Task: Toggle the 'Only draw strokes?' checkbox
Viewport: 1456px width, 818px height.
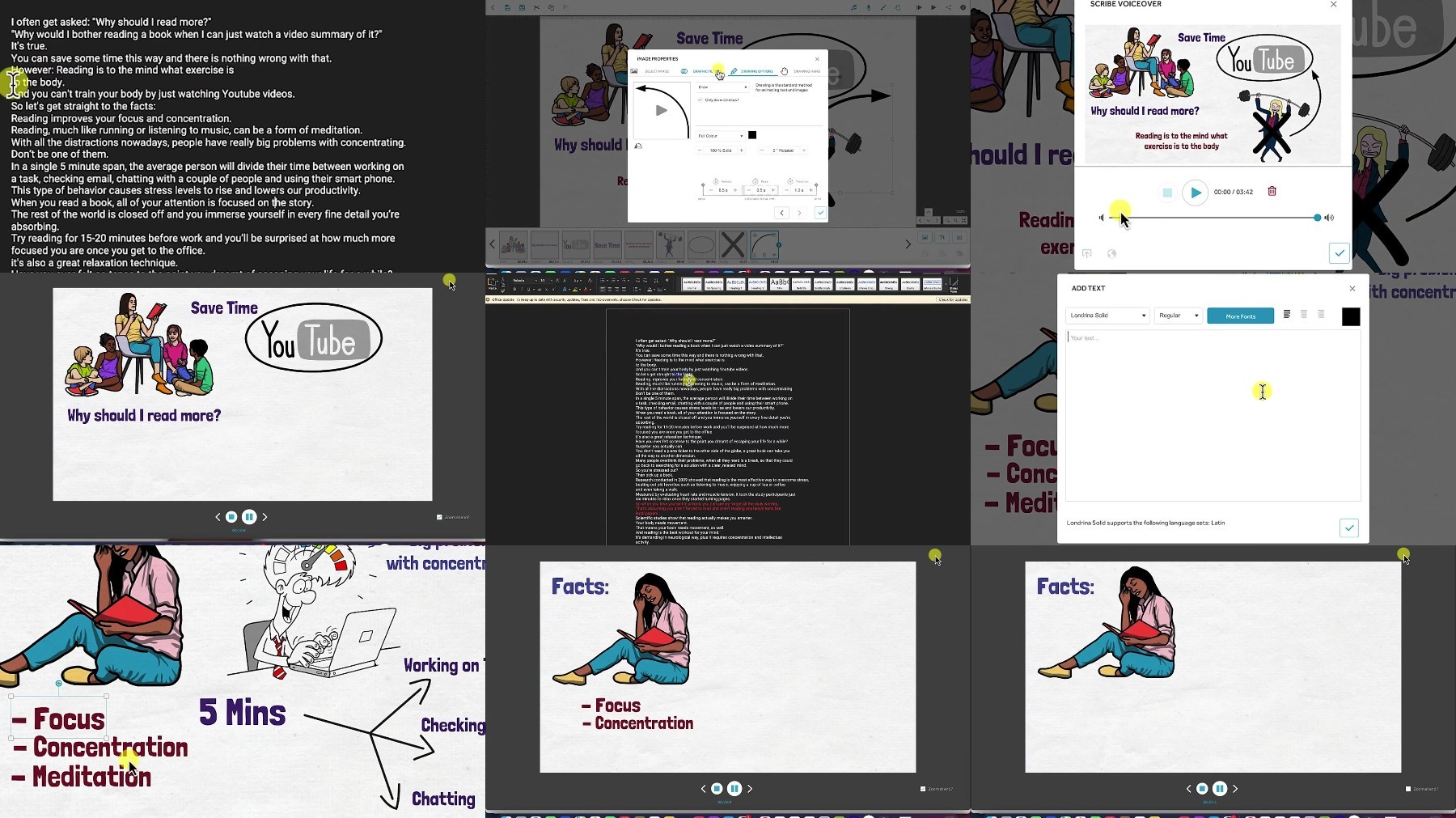Action: click(x=700, y=100)
